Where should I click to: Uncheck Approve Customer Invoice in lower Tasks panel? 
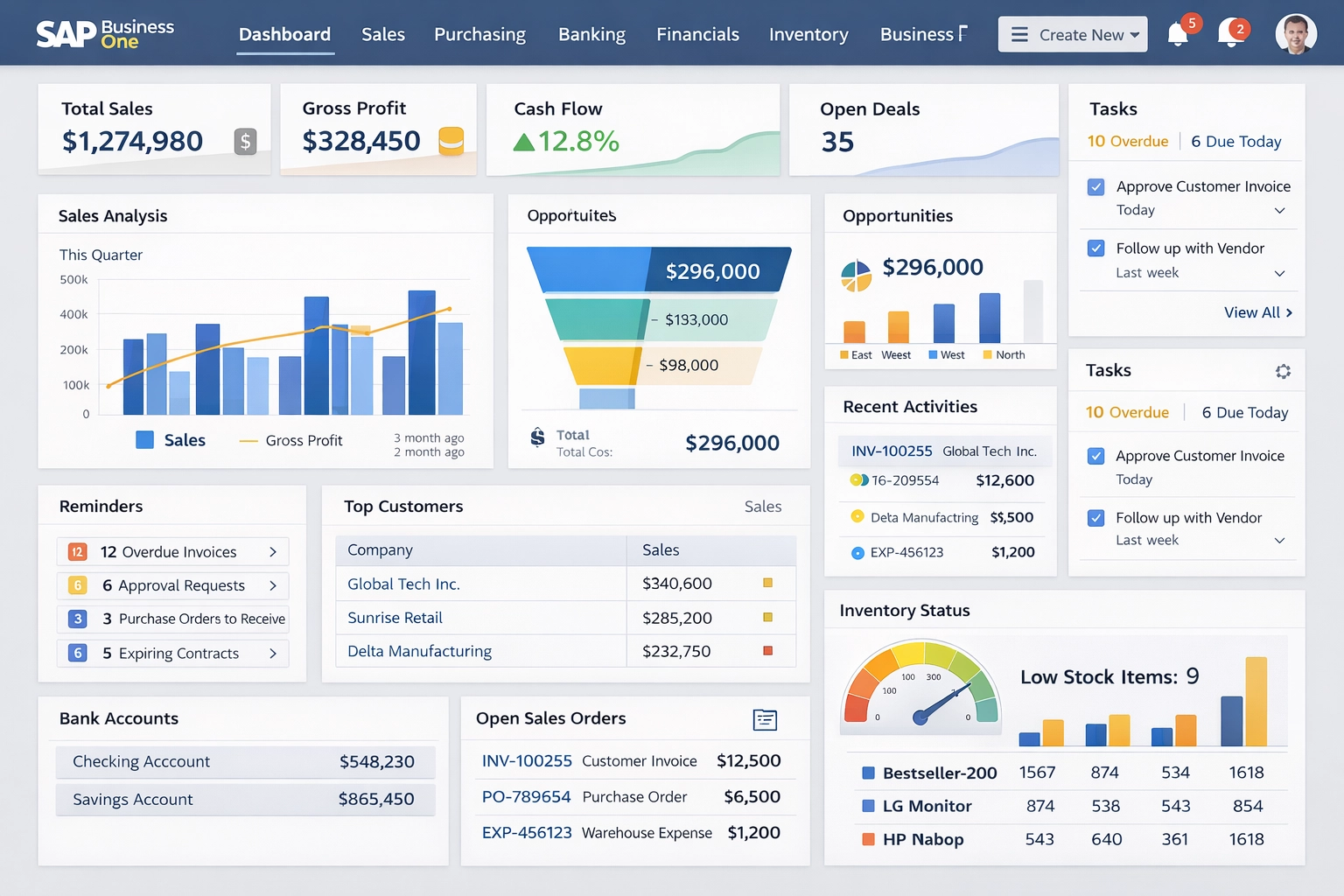pyautogui.click(x=1095, y=456)
